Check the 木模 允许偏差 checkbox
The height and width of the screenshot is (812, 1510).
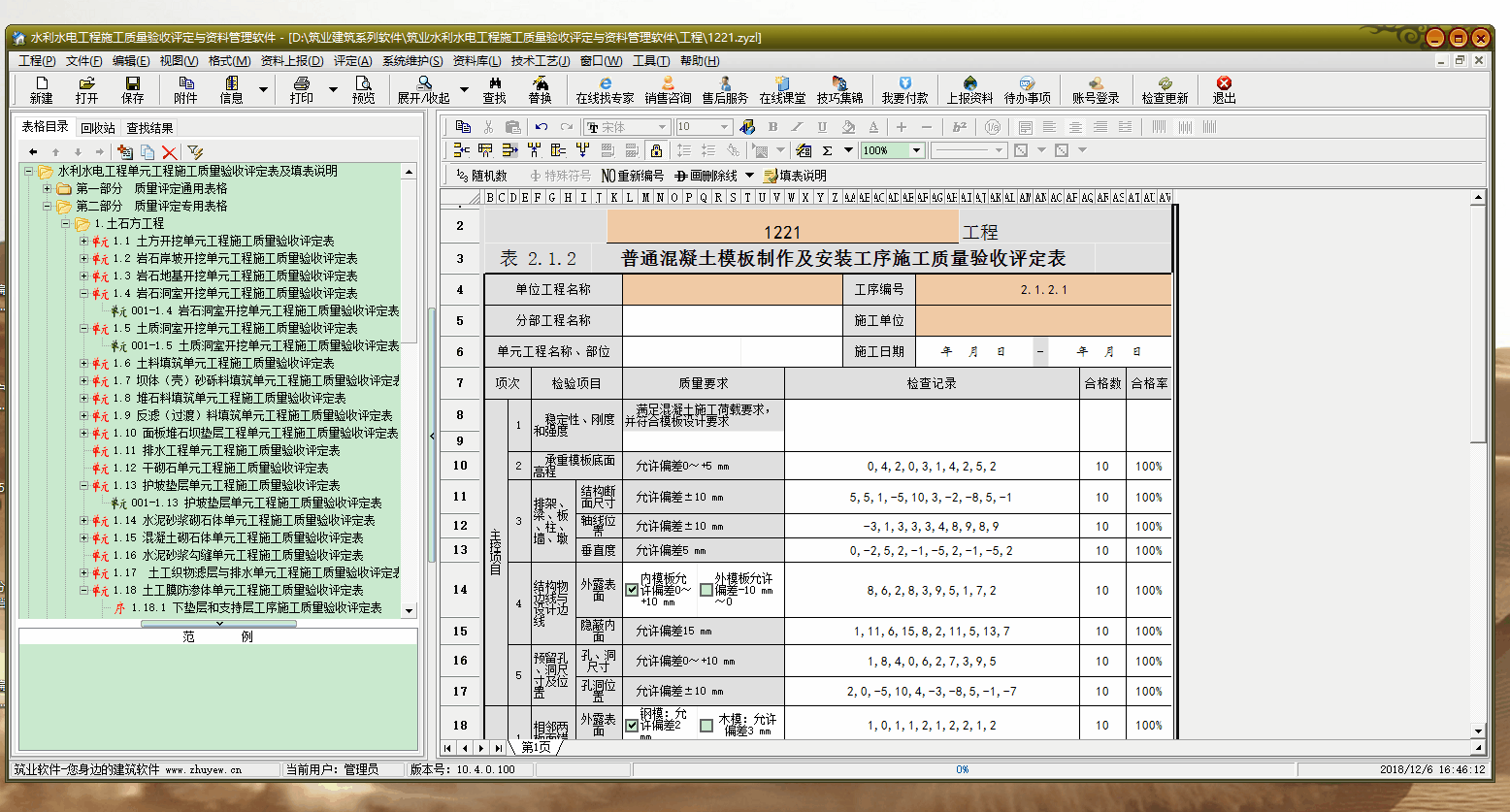point(706,725)
